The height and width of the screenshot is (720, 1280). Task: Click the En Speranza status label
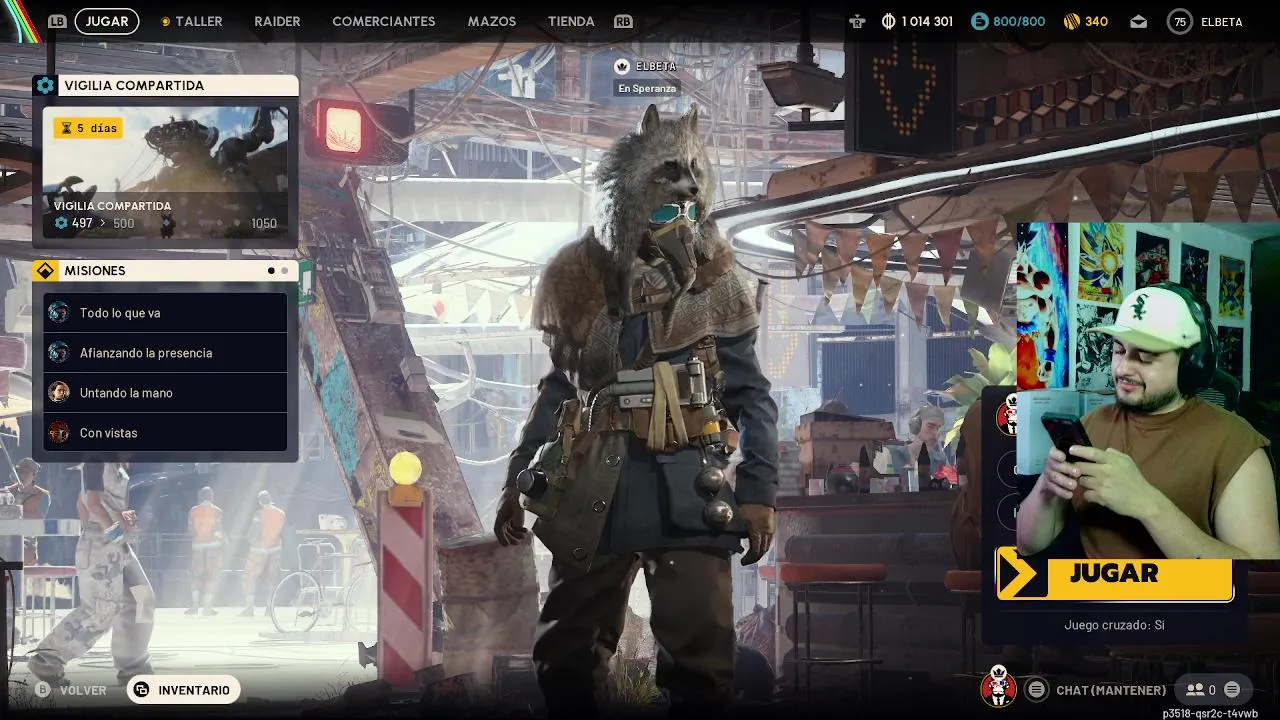pyautogui.click(x=647, y=88)
